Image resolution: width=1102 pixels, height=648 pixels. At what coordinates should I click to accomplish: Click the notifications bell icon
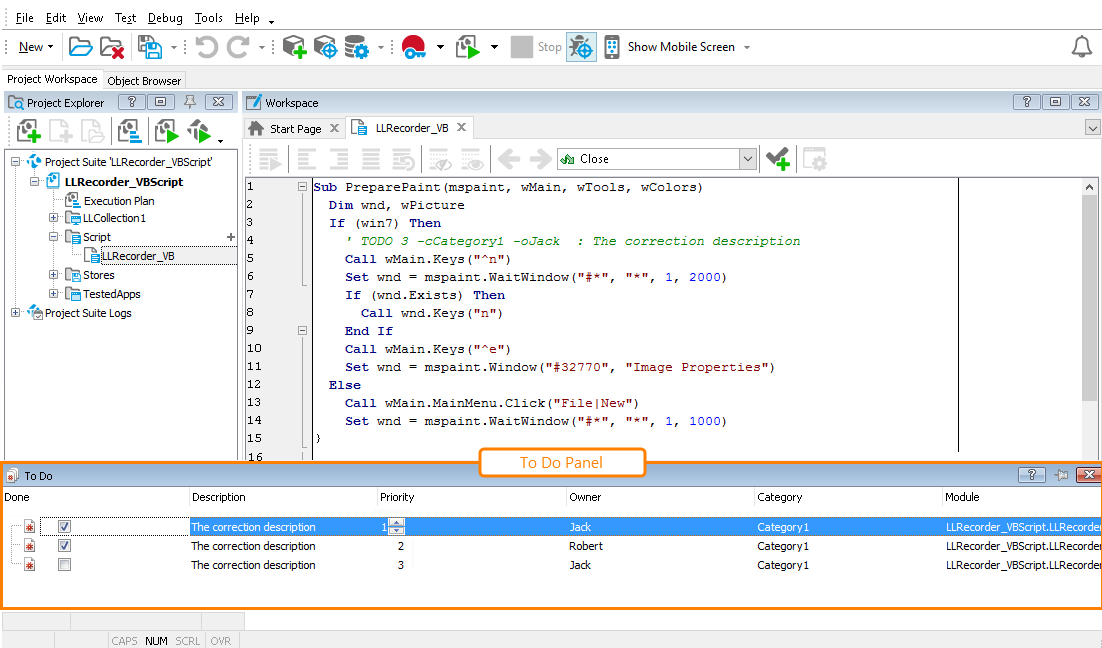click(x=1081, y=47)
